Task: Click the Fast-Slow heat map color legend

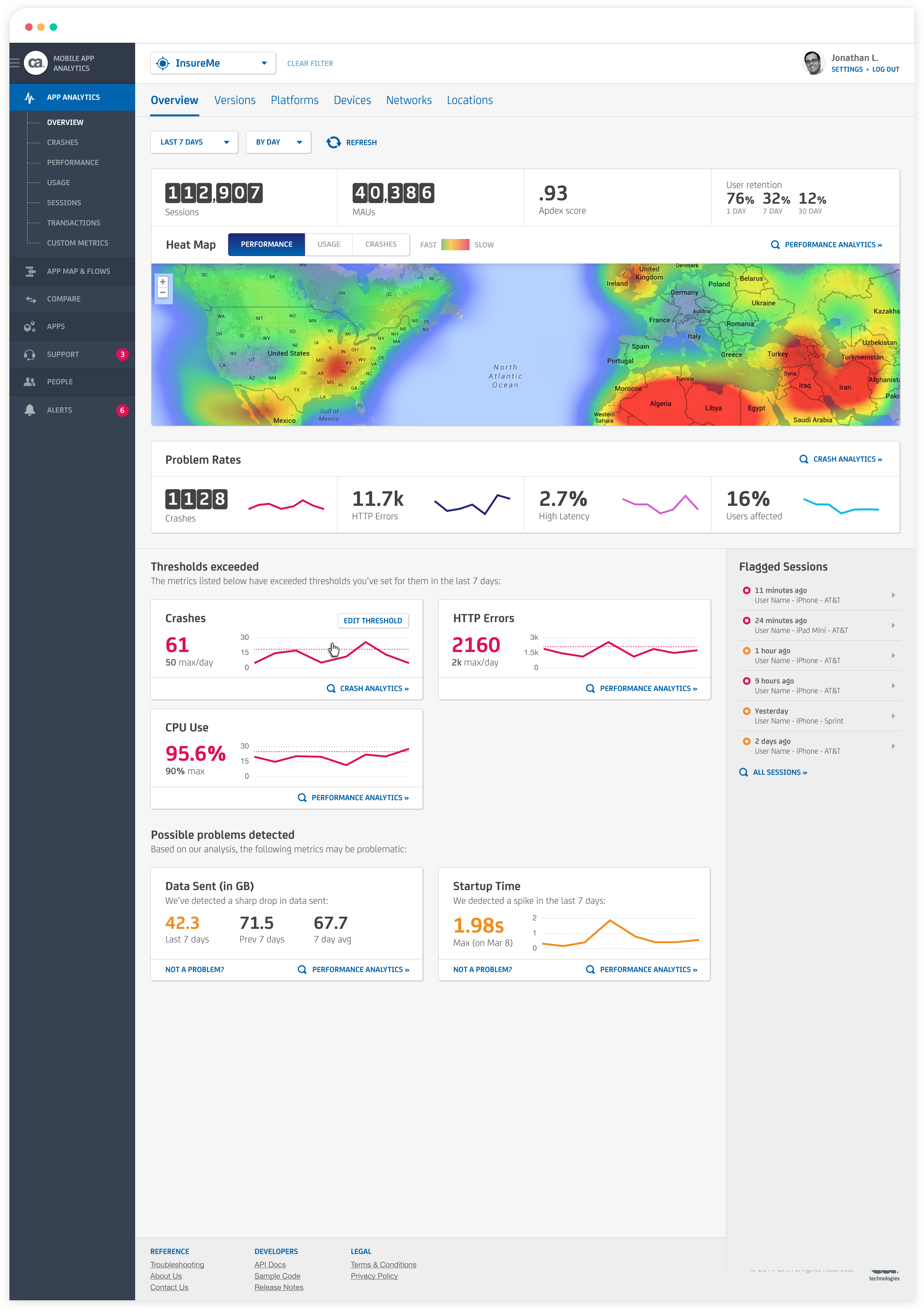Action: click(x=455, y=245)
